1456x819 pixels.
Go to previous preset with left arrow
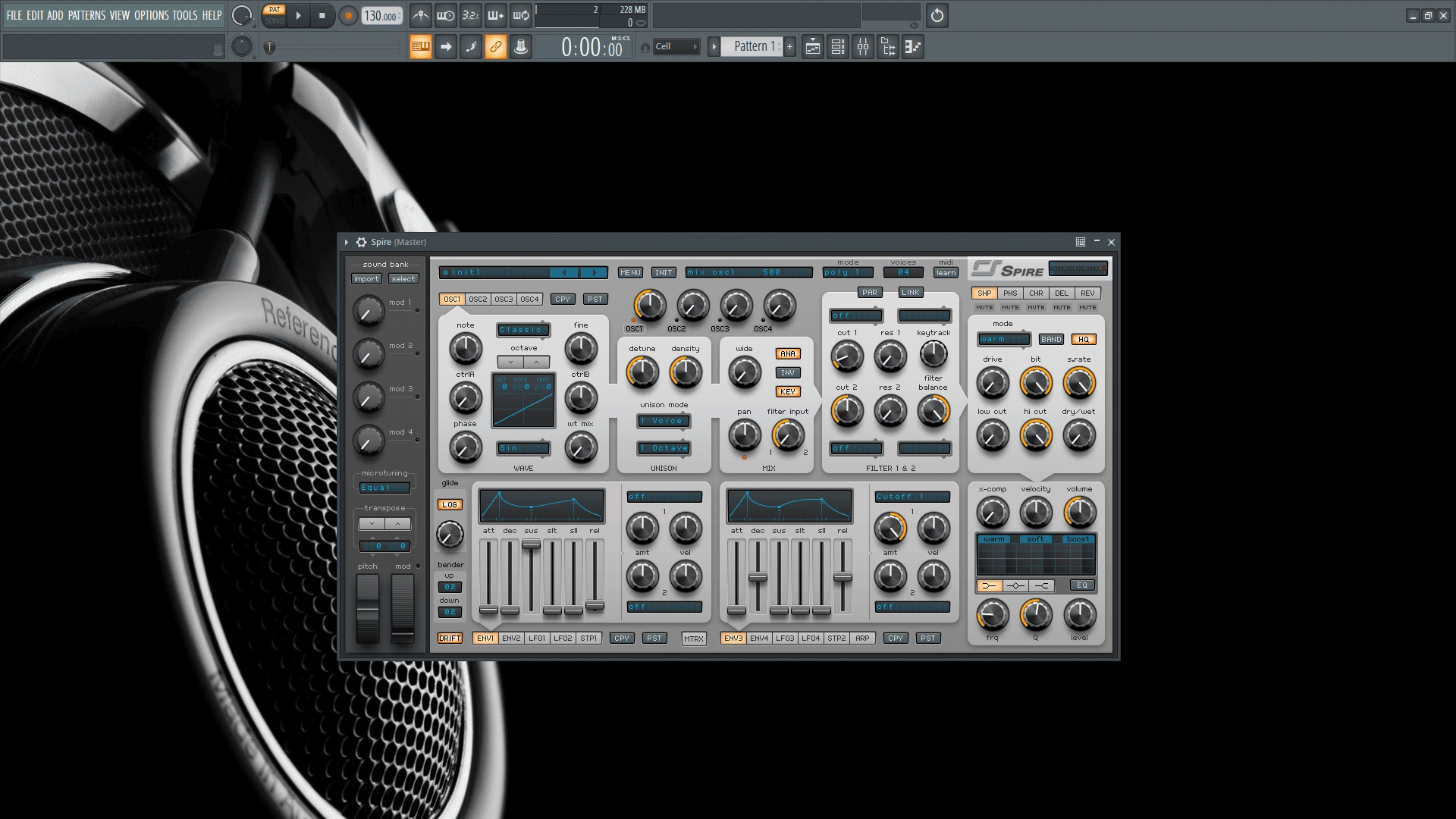[x=563, y=273]
